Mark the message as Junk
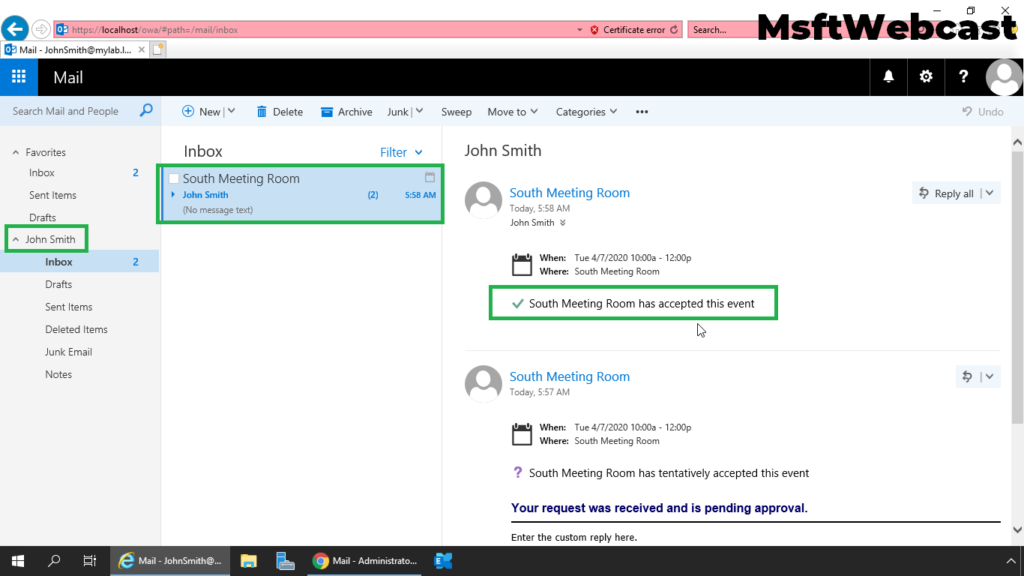The width and height of the screenshot is (1024, 576). point(397,112)
